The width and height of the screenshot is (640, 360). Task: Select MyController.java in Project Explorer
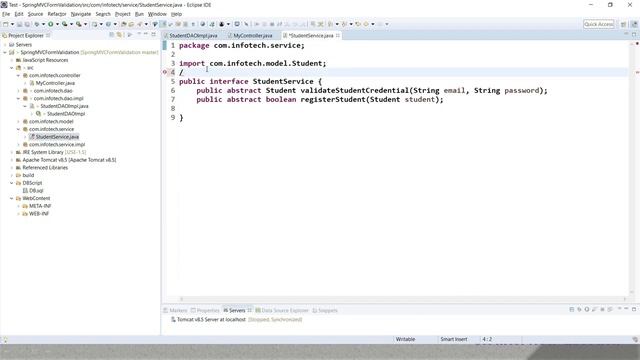pos(55,83)
